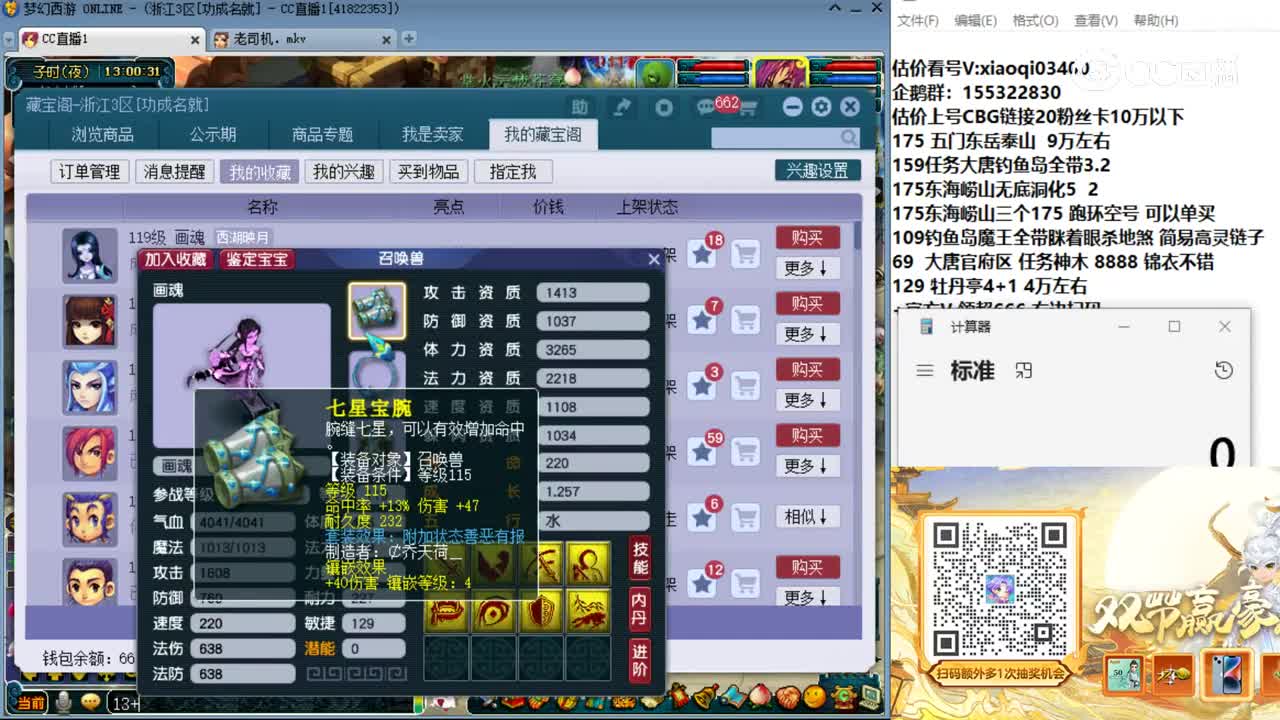Select the red-haired character avatar

[90, 453]
